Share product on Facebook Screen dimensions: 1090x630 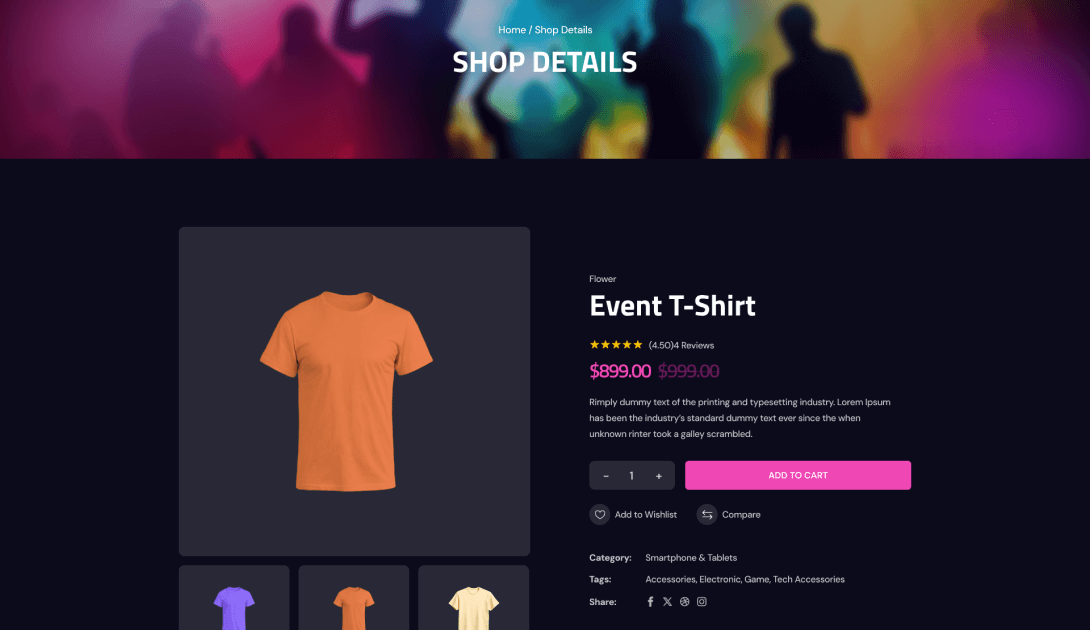click(650, 601)
